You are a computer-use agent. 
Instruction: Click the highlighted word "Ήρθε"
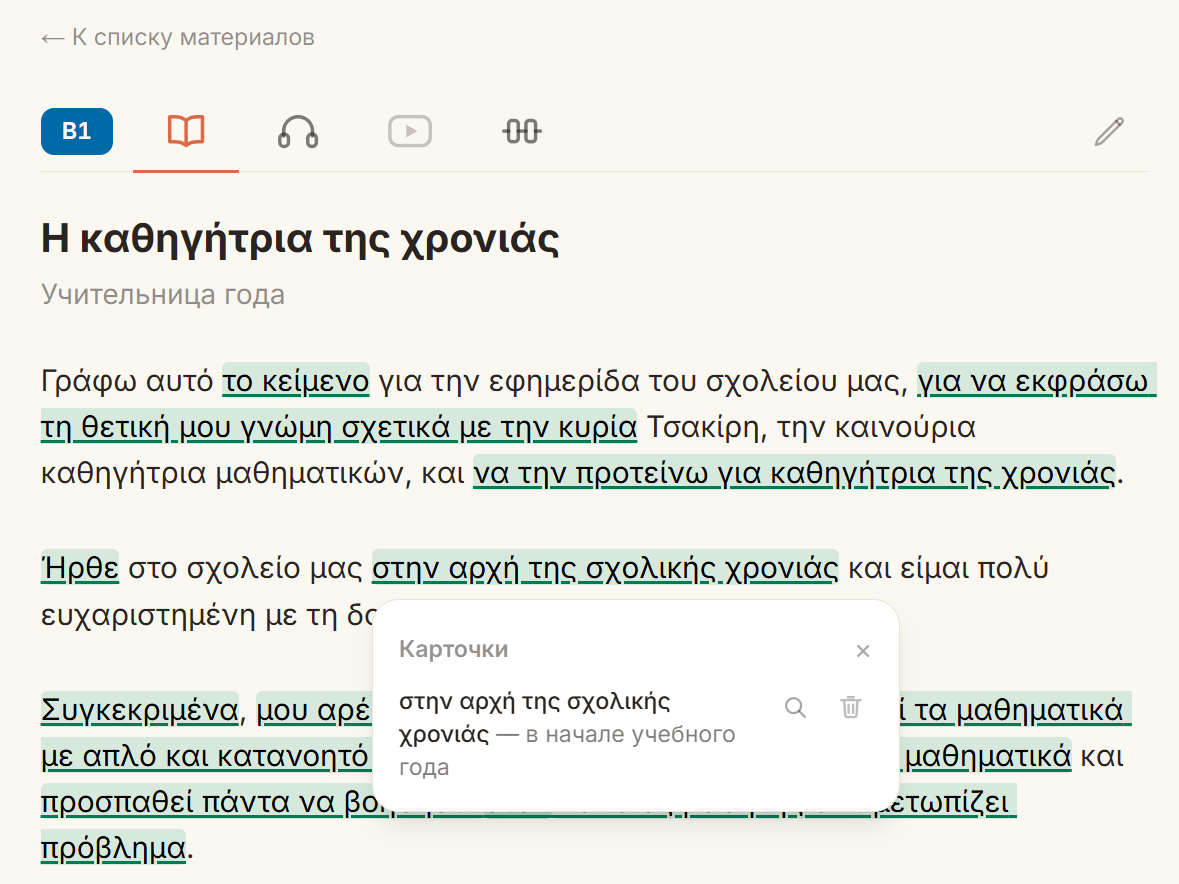click(x=80, y=568)
